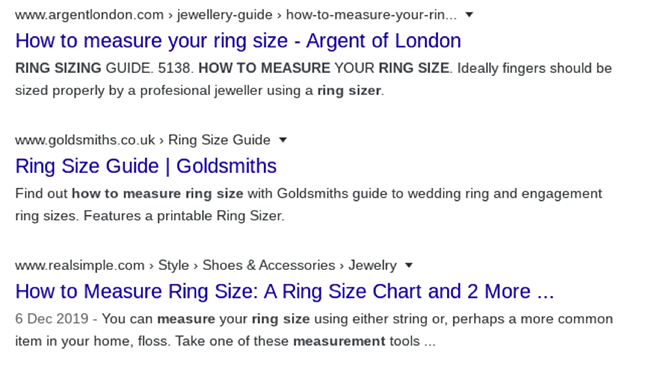Click the www.goldsmiths.co.uk URL text
Image resolution: width=650 pixels, height=366 pixels.
[x=85, y=140]
